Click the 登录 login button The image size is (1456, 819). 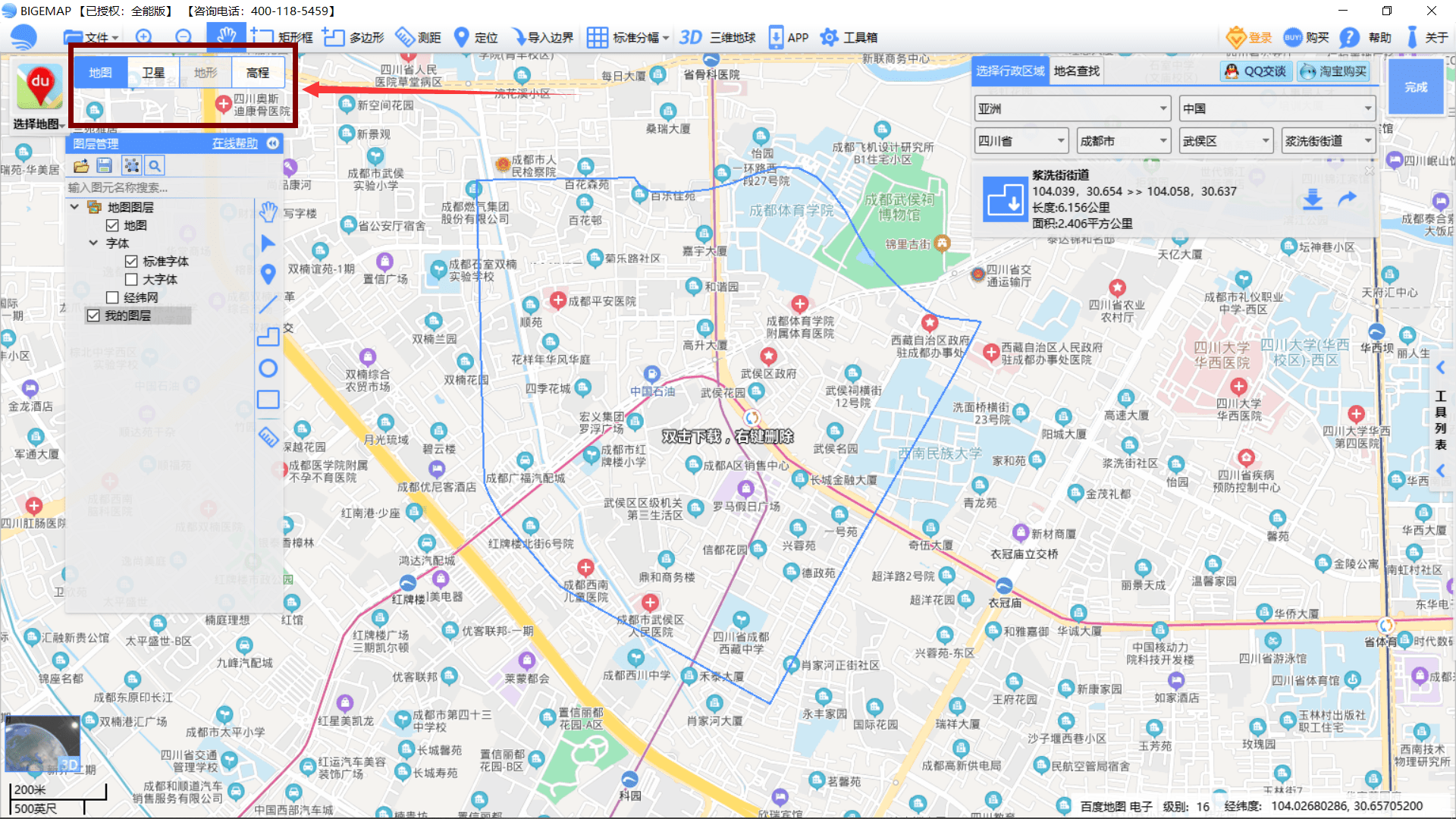[x=1249, y=37]
